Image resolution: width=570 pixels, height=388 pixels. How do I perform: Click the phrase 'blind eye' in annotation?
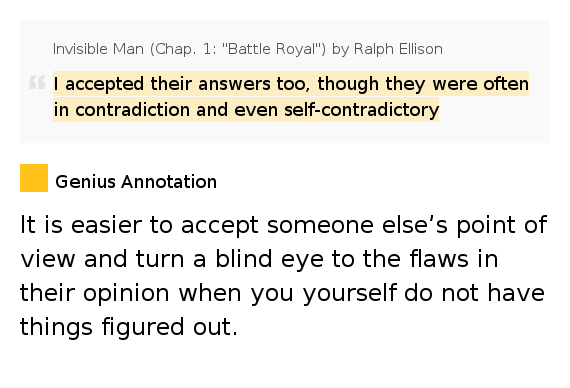pos(269,259)
